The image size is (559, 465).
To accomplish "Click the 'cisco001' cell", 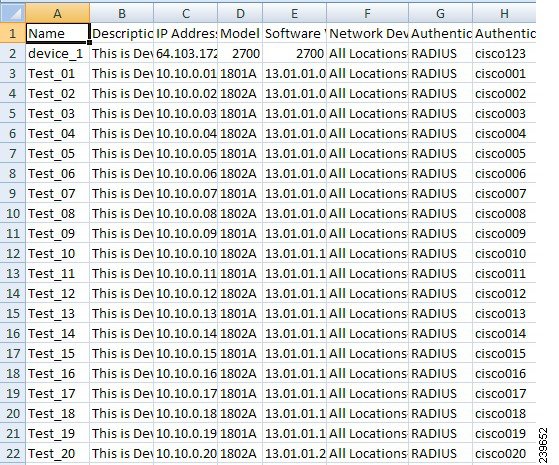I will tap(504, 73).
